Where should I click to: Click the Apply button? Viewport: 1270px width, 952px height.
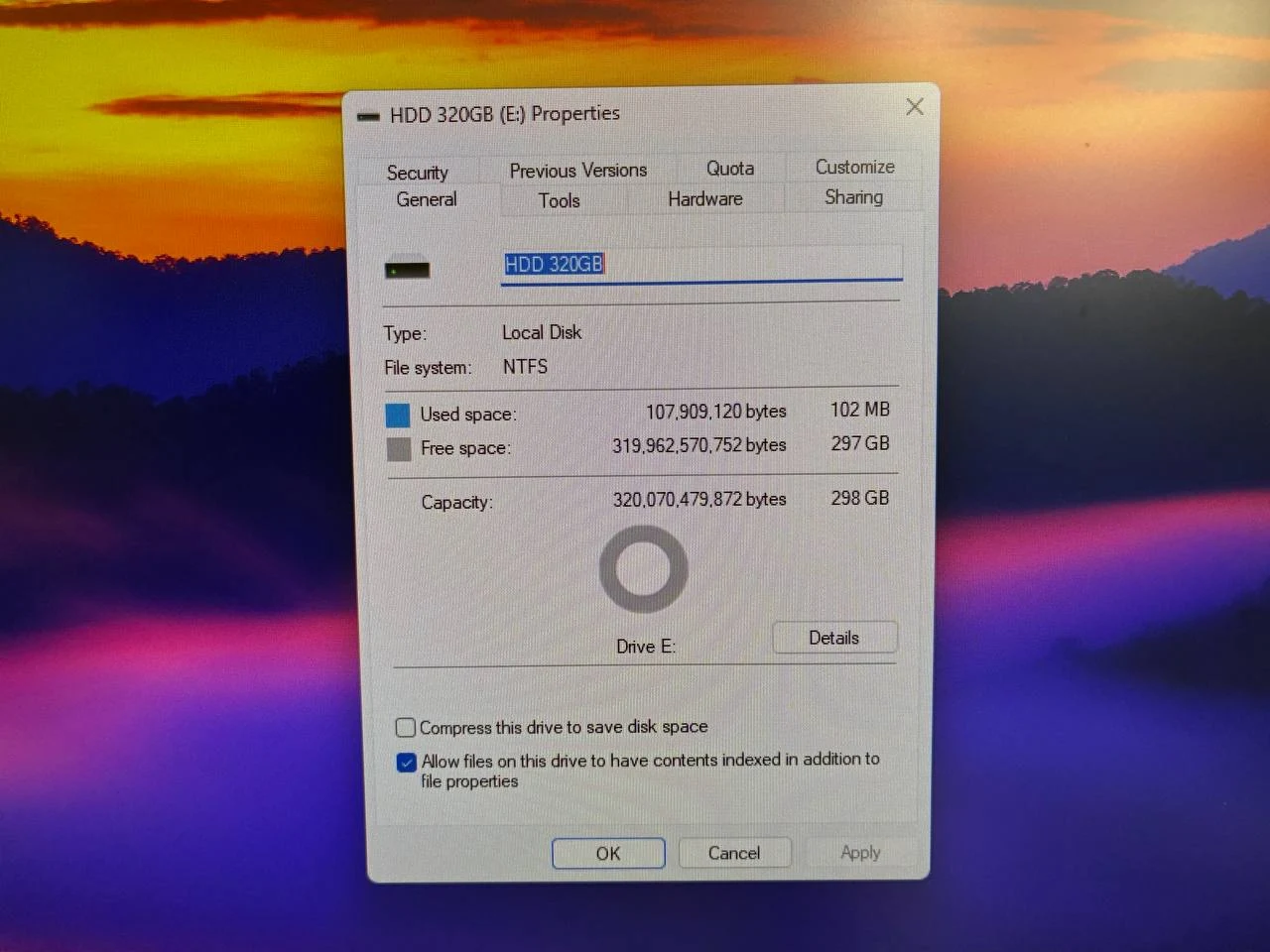[860, 852]
